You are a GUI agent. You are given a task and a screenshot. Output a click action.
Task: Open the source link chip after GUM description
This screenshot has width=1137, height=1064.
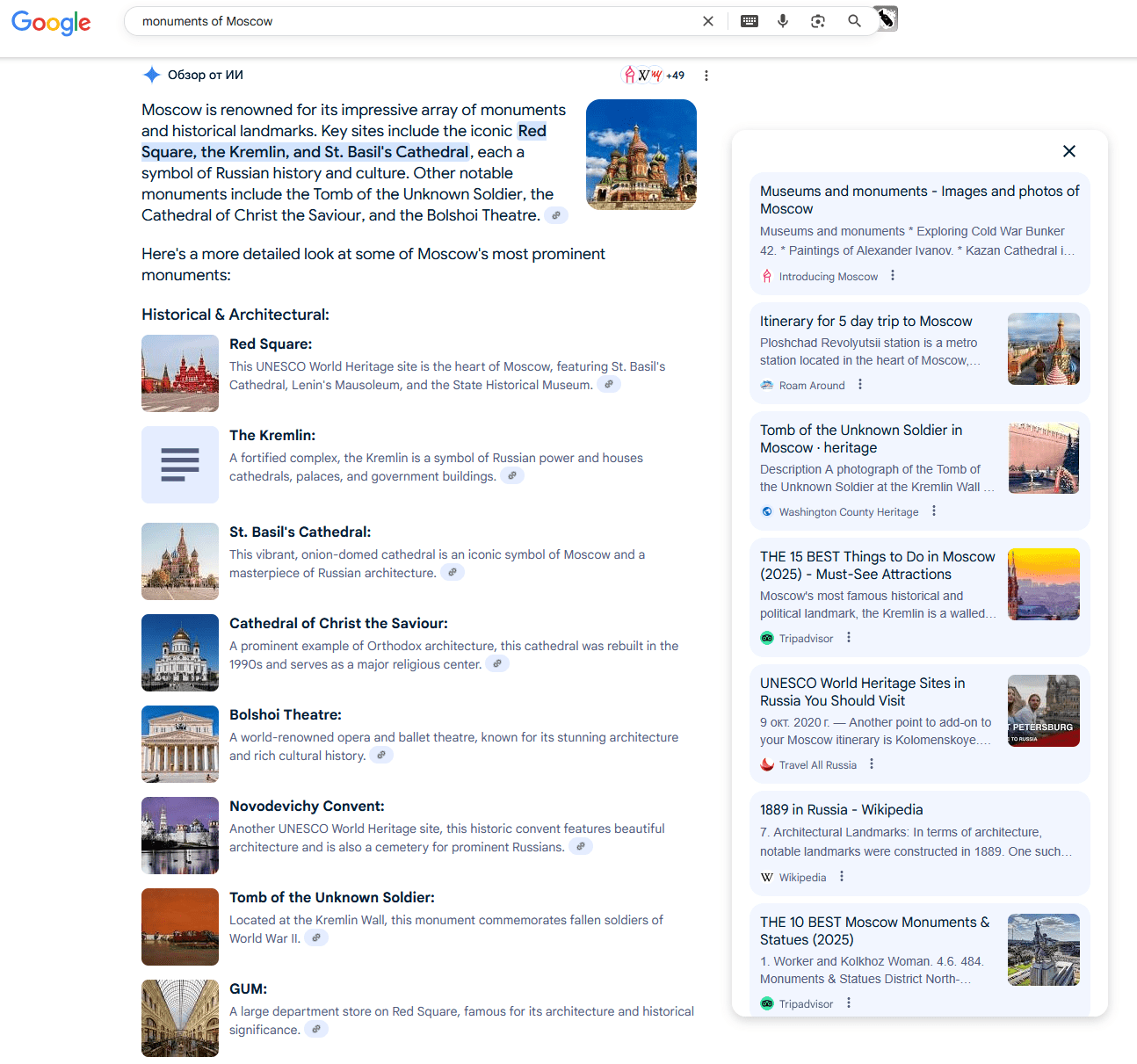point(316,1030)
